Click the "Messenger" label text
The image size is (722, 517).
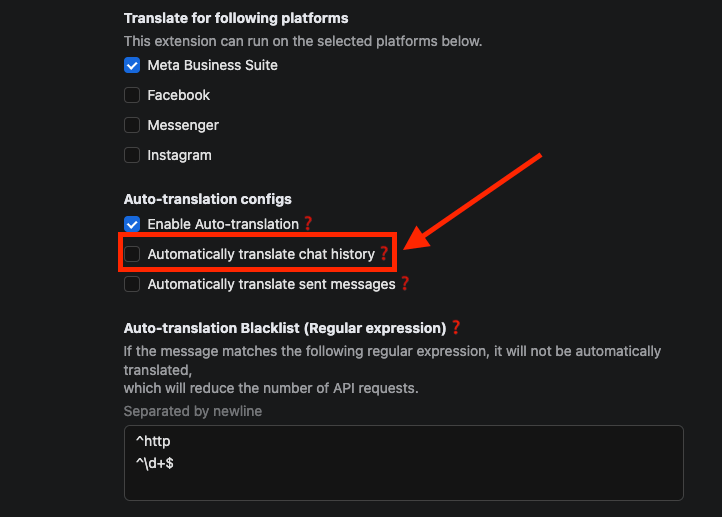click(183, 125)
